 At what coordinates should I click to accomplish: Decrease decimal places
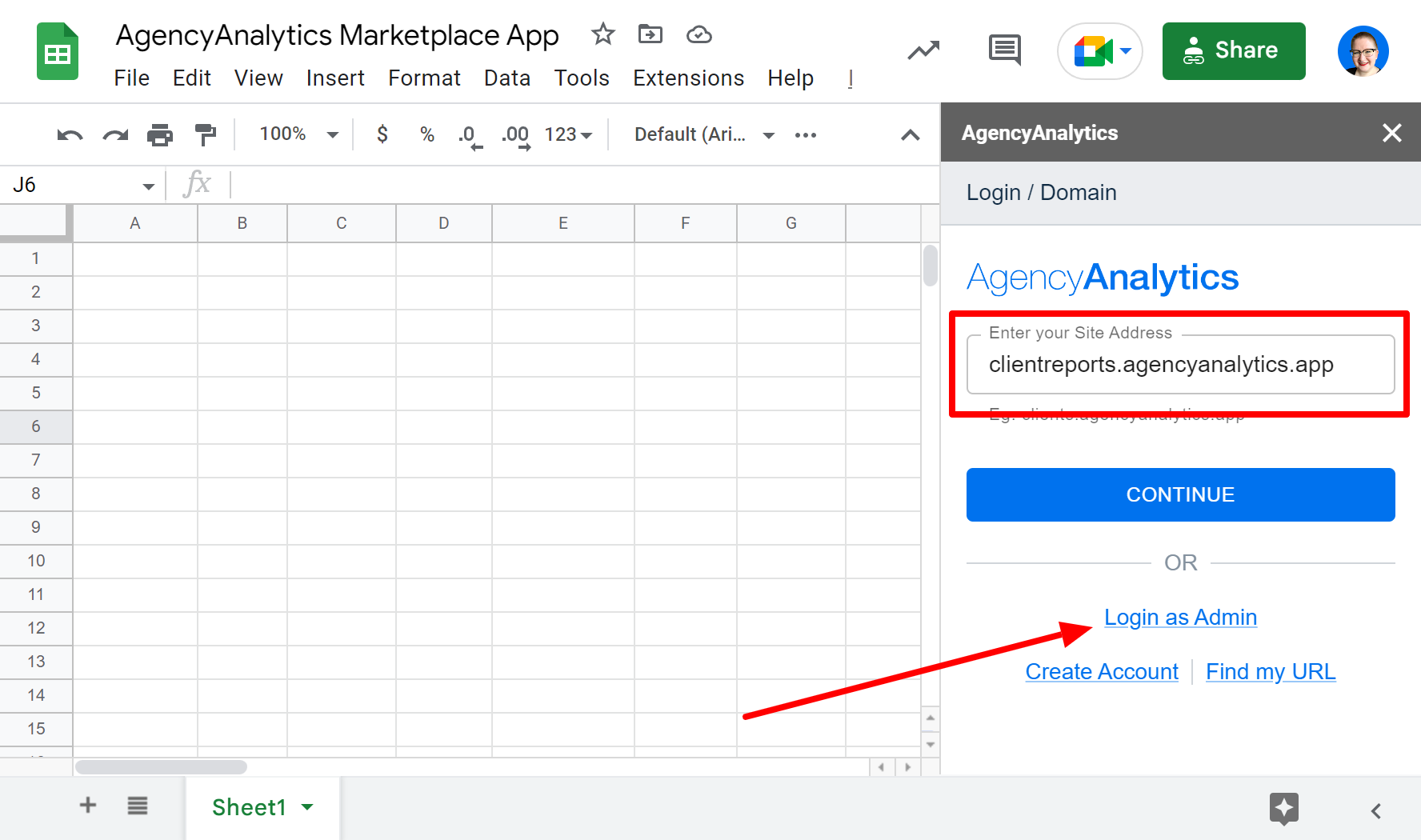coord(470,136)
